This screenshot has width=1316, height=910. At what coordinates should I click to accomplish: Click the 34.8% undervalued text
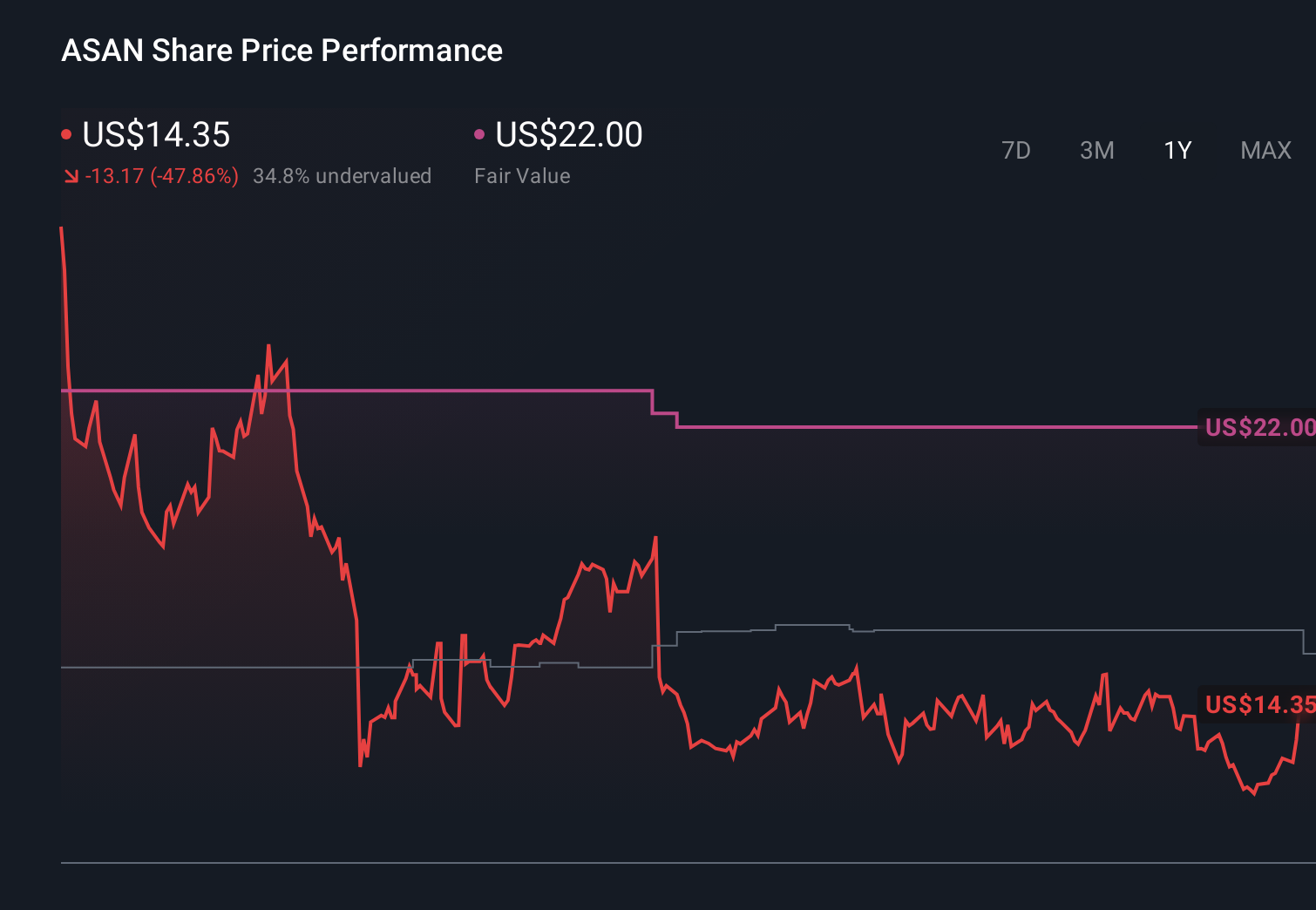[x=343, y=176]
